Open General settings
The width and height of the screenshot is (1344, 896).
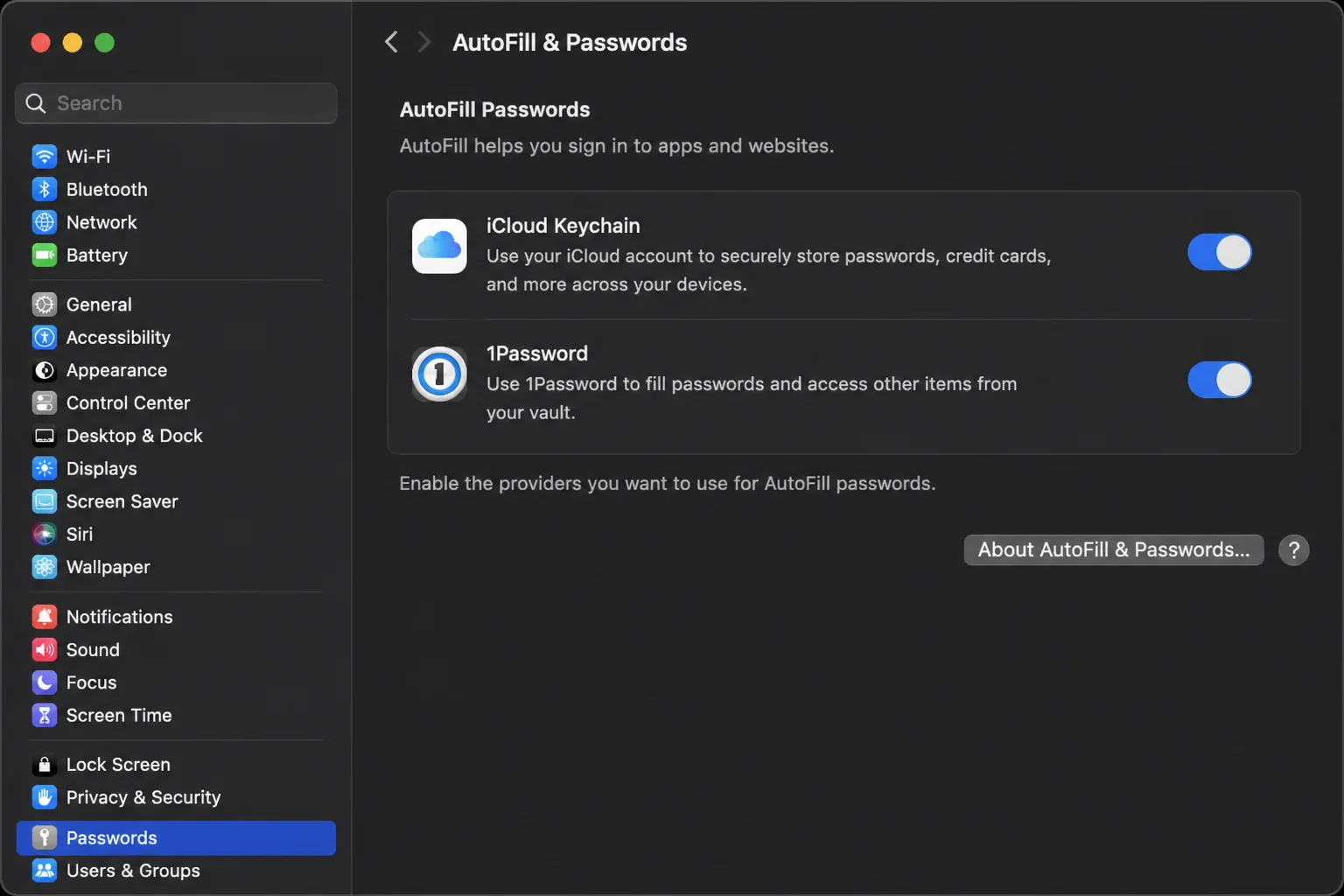(x=176, y=304)
